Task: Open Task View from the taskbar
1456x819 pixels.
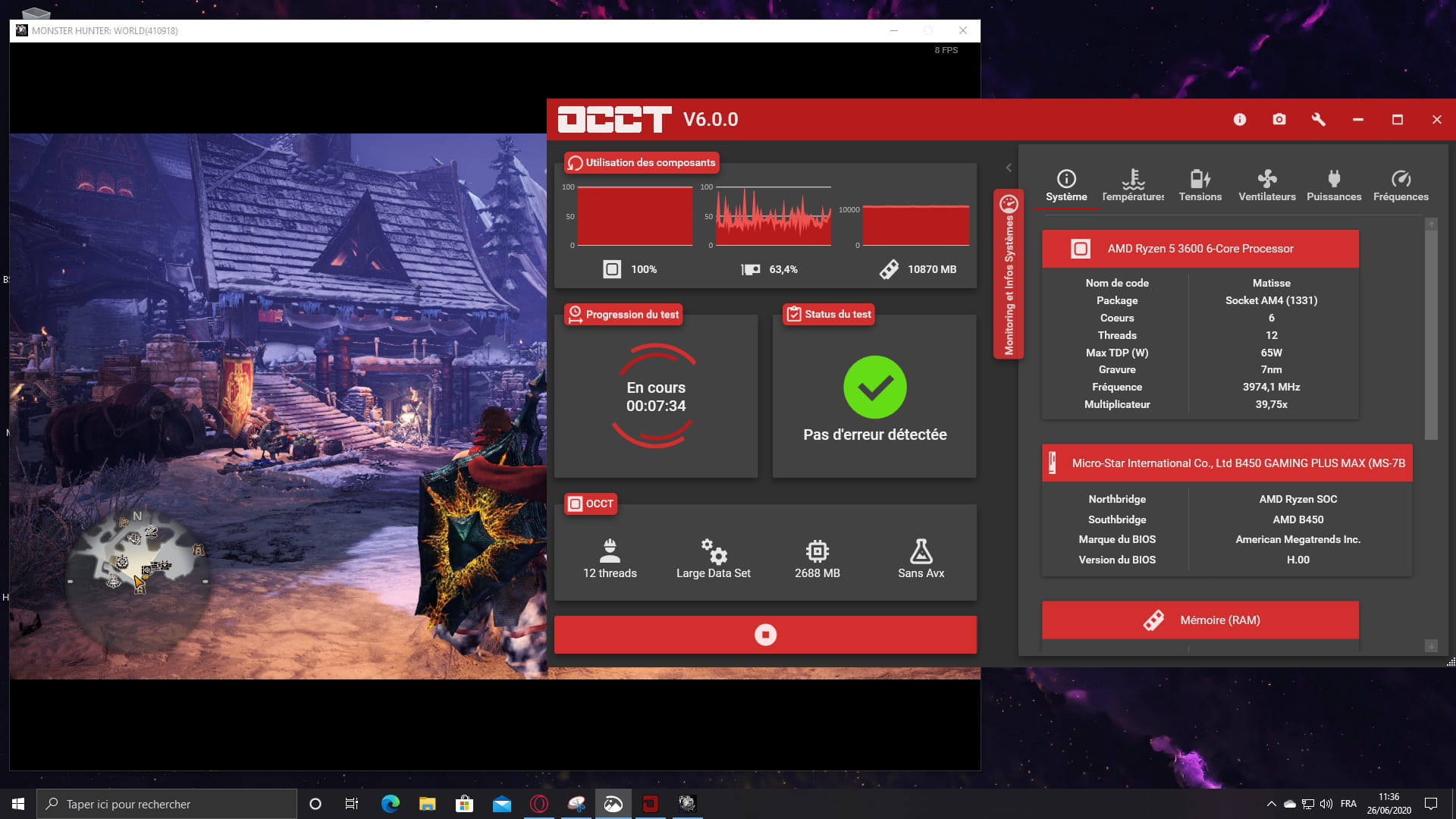Action: click(x=352, y=804)
